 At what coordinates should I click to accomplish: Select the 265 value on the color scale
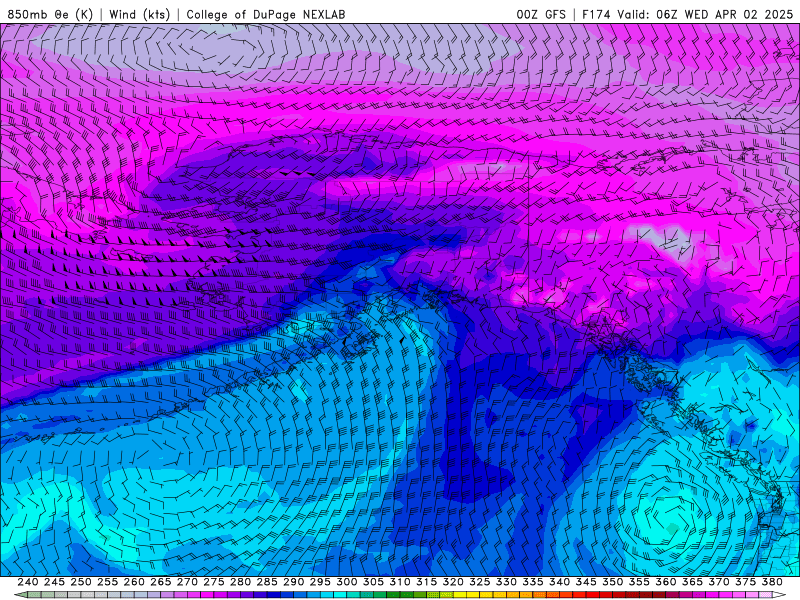pyautogui.click(x=160, y=582)
